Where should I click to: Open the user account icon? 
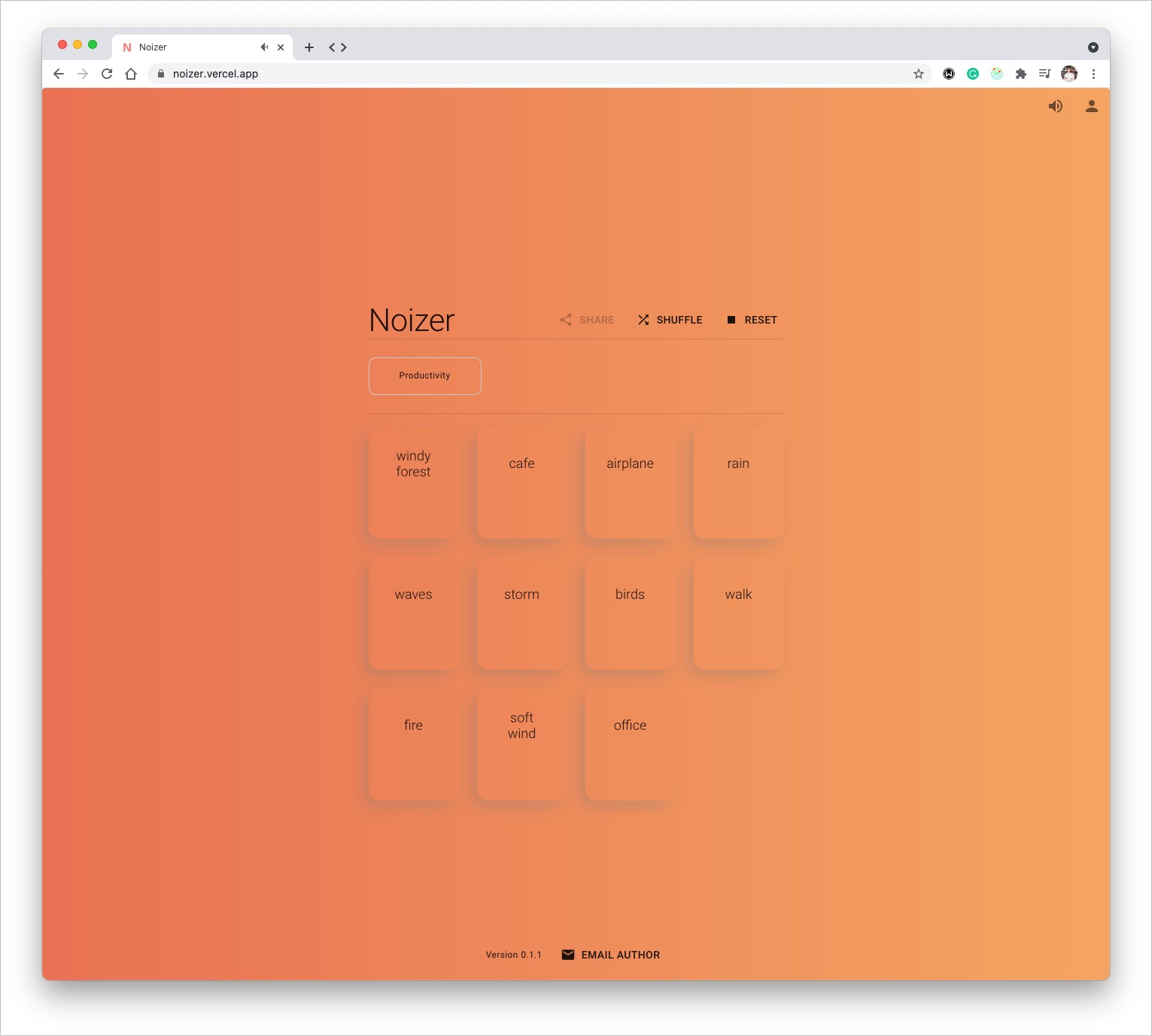click(1092, 106)
